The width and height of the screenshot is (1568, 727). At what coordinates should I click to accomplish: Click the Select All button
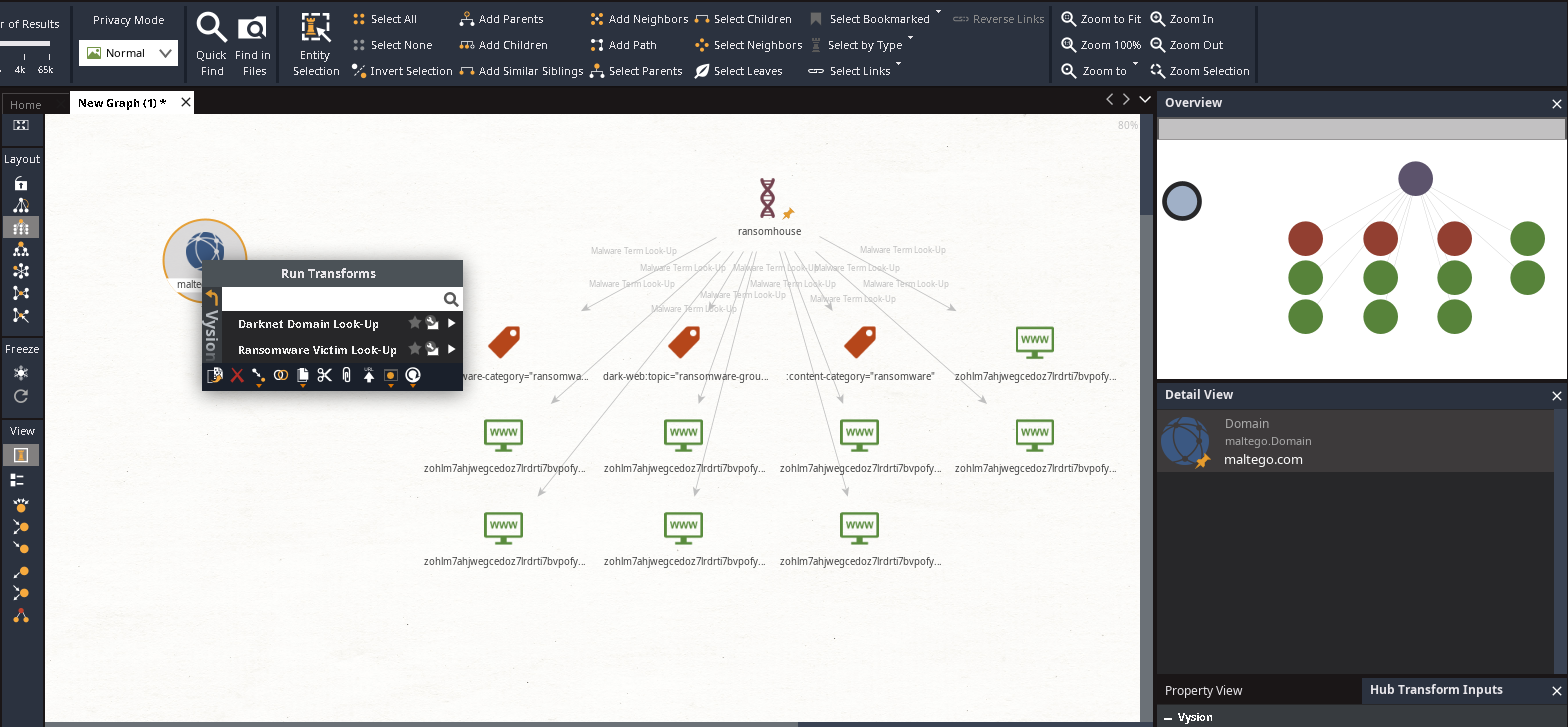click(385, 19)
